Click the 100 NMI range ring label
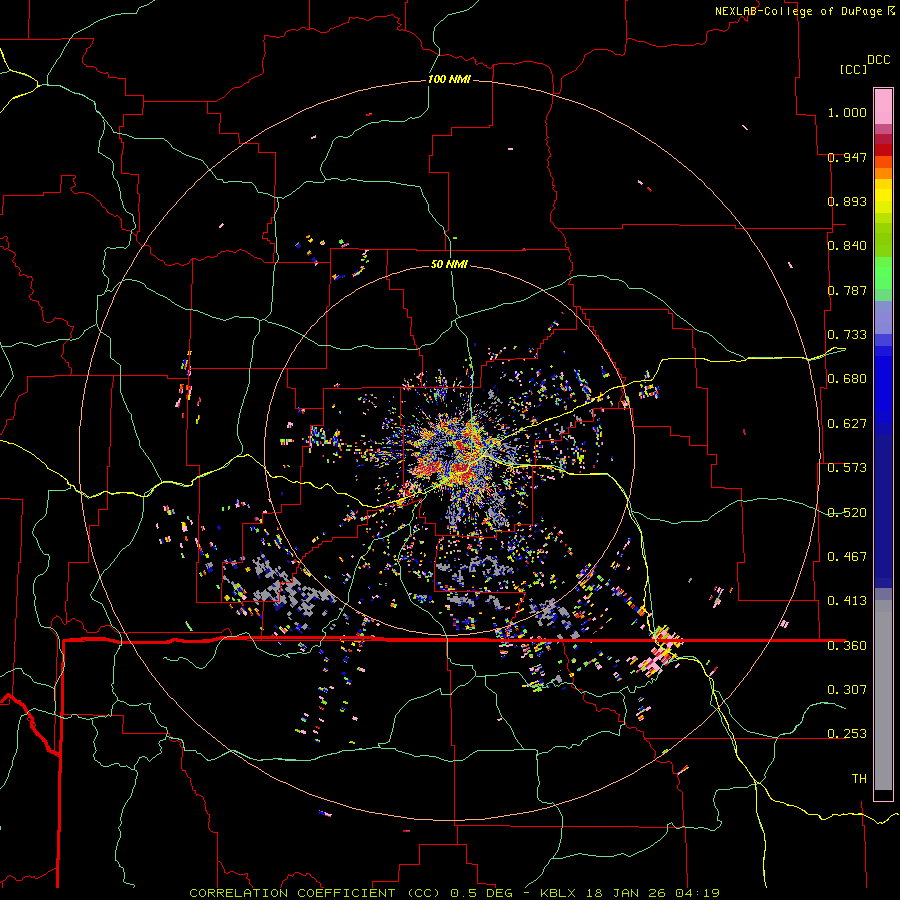This screenshot has width=900, height=900. pyautogui.click(x=449, y=79)
